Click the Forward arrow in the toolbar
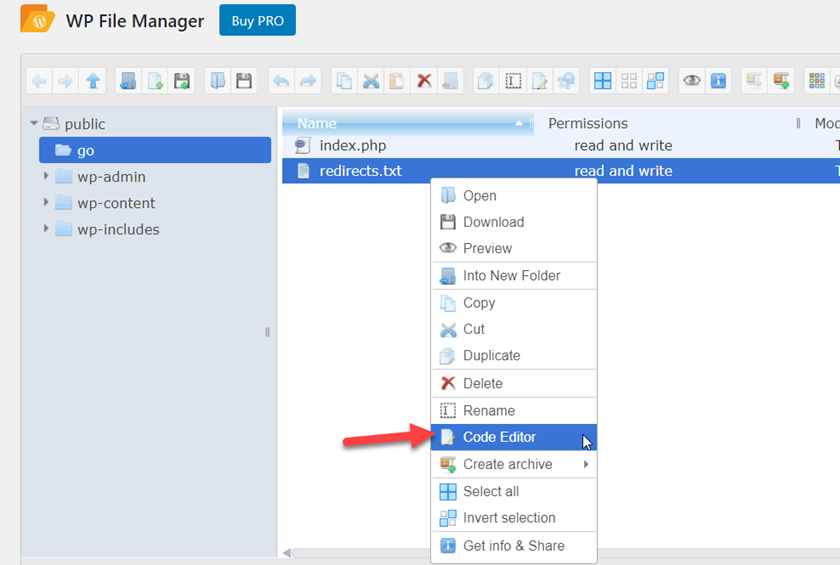This screenshot has height=565, width=840. coord(65,81)
